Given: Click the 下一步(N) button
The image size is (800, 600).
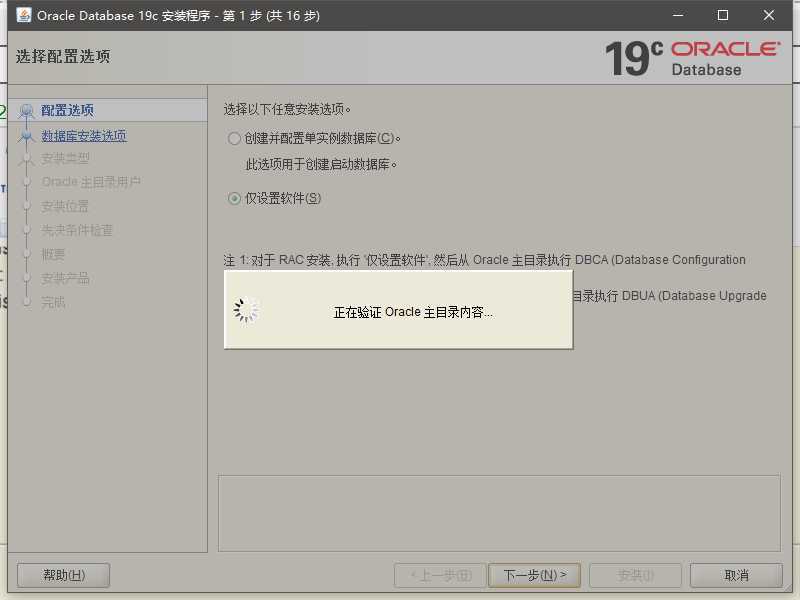Looking at the screenshot, I should pos(534,576).
